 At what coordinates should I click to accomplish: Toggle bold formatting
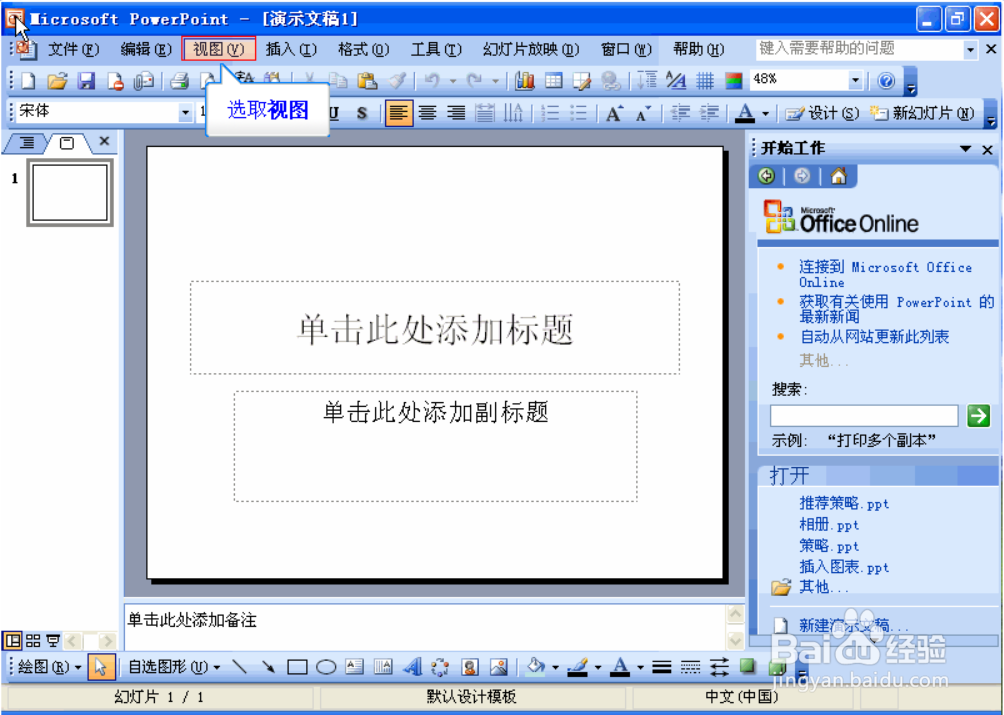point(276,112)
